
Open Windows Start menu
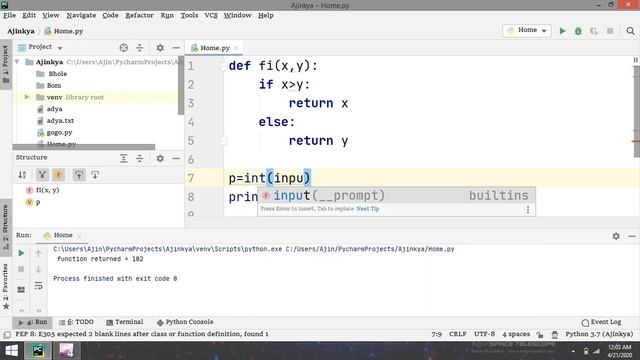[x=11, y=351]
